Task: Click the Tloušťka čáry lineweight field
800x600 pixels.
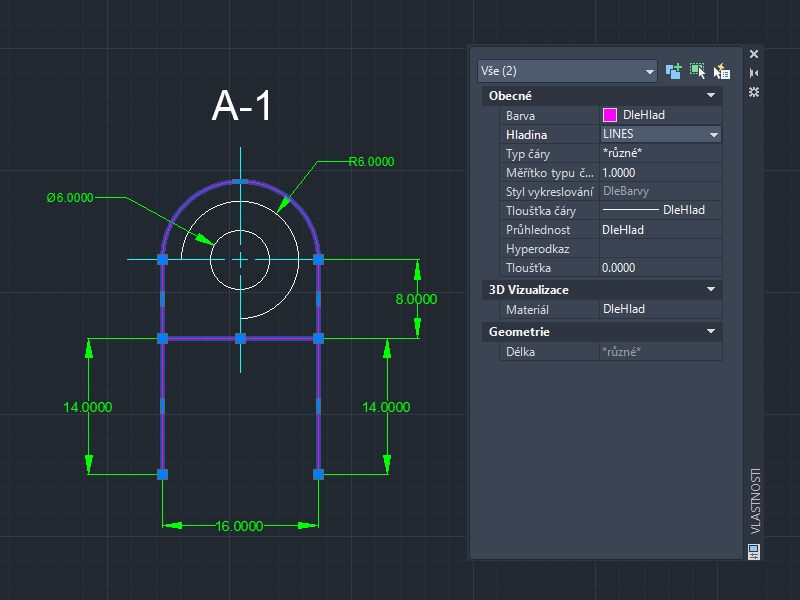Action: point(660,210)
